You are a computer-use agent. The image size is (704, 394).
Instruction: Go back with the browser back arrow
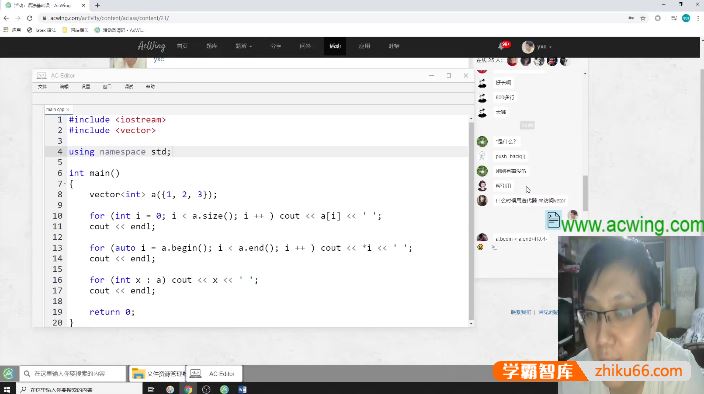coord(6,18)
